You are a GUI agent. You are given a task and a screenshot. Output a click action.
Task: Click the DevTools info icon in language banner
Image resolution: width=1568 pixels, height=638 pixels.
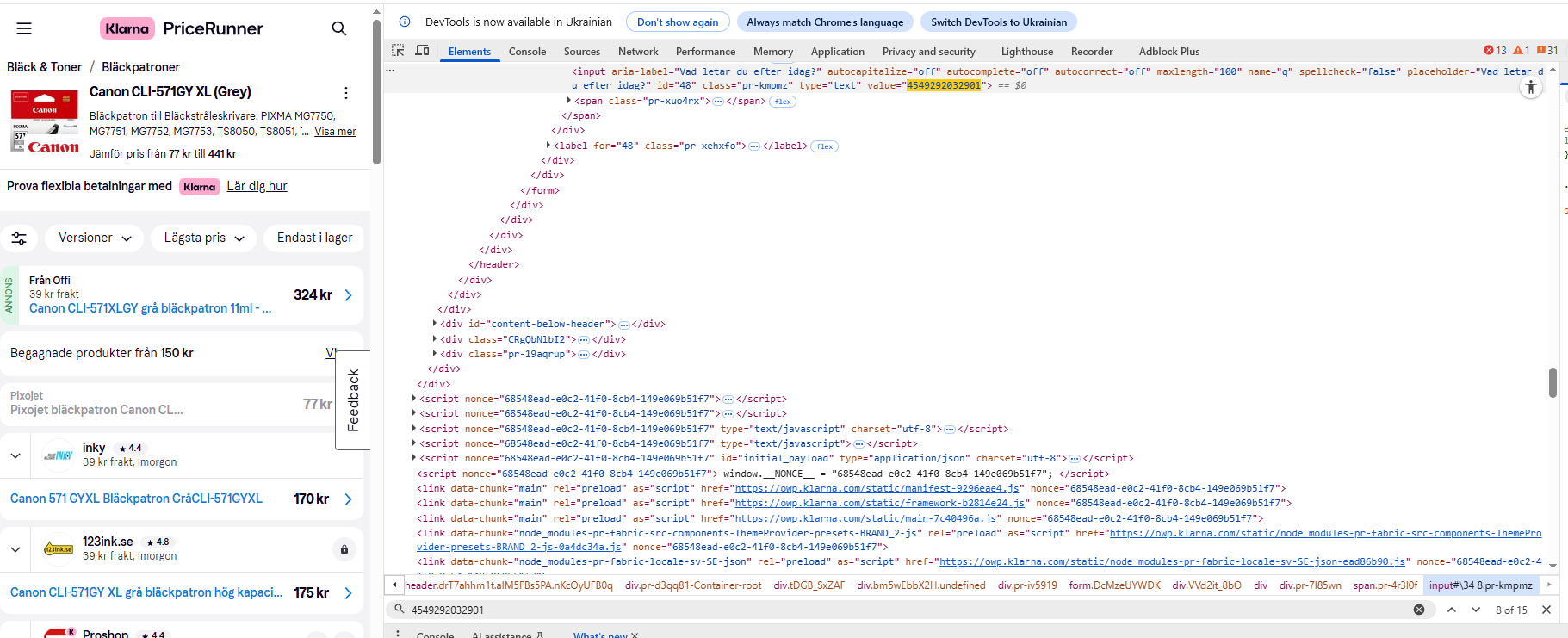click(405, 22)
